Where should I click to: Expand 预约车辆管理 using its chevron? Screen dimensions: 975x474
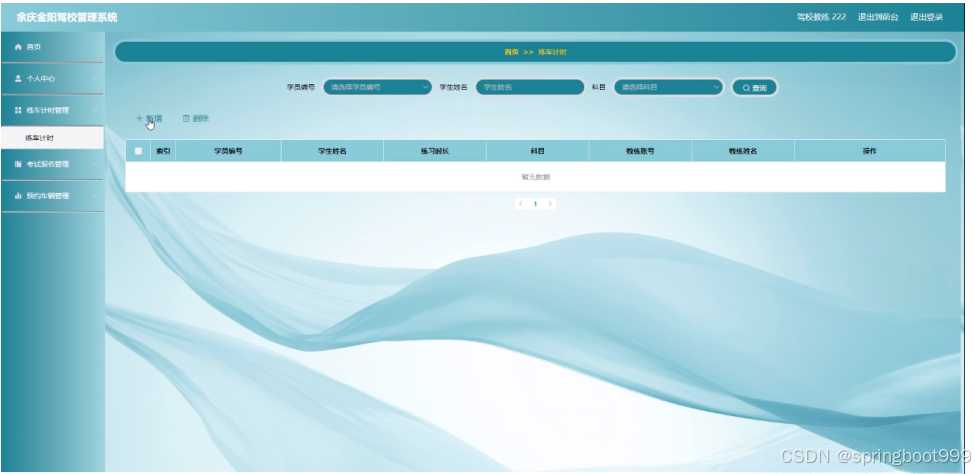tap(95, 195)
